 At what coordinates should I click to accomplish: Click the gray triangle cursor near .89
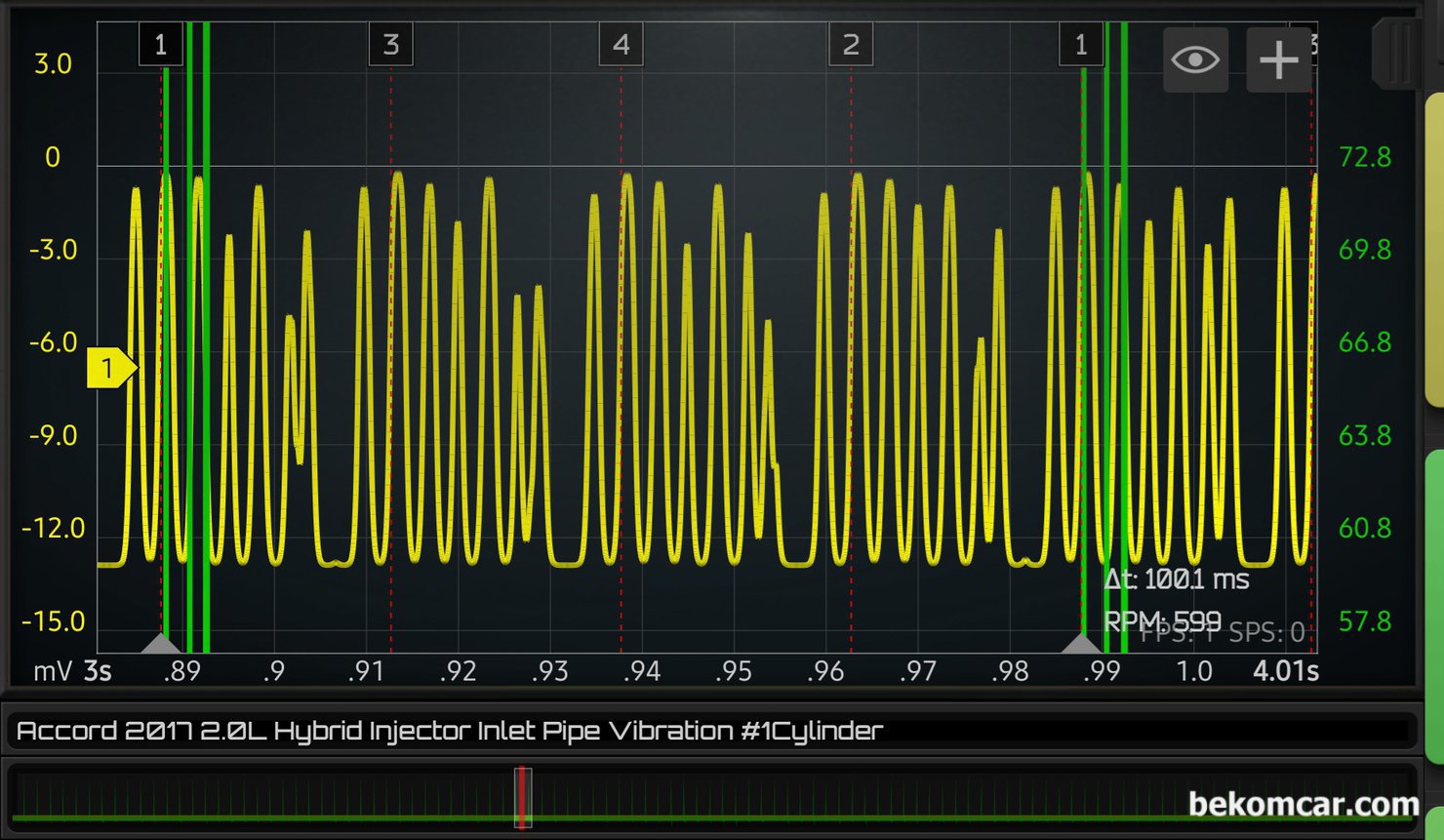[161, 643]
